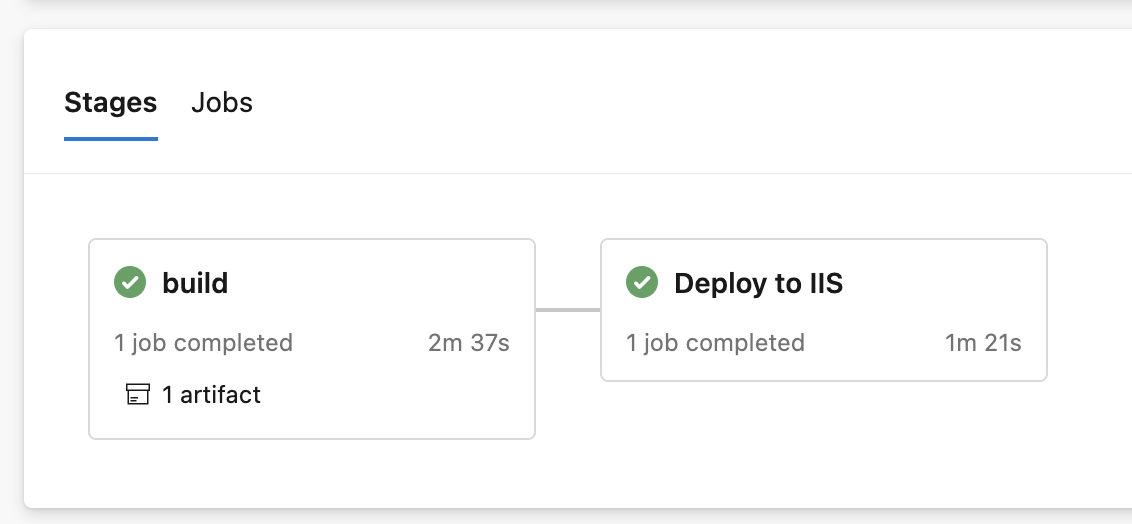Open the Deploy to IIS stage title
The height and width of the screenshot is (524, 1132).
(x=758, y=283)
